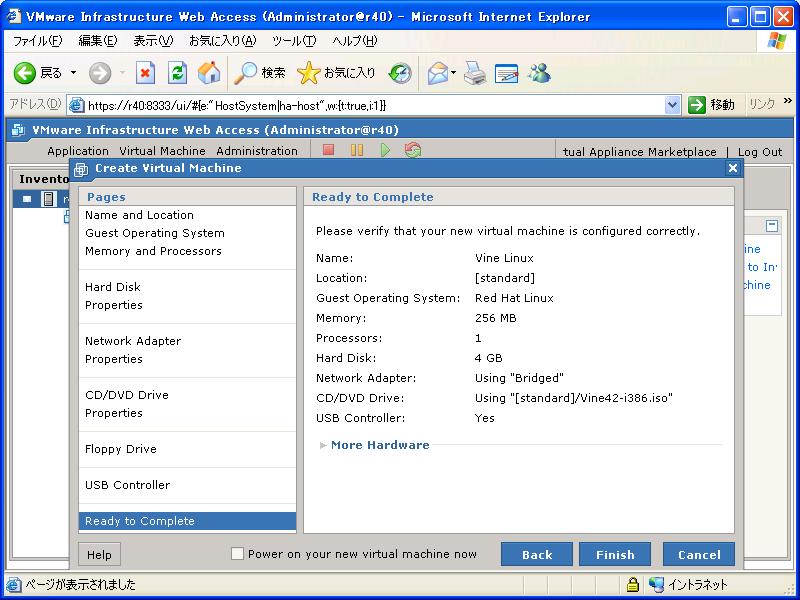Viewport: 800px width, 600px height.
Task: Click the IE Home icon
Action: (x=209, y=73)
